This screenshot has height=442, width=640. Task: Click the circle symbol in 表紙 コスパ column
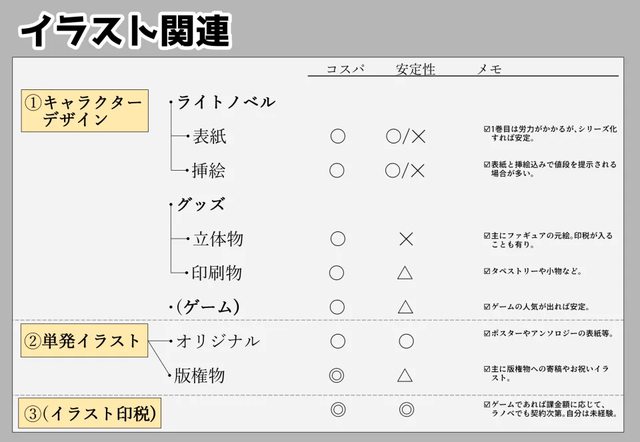[x=338, y=136]
